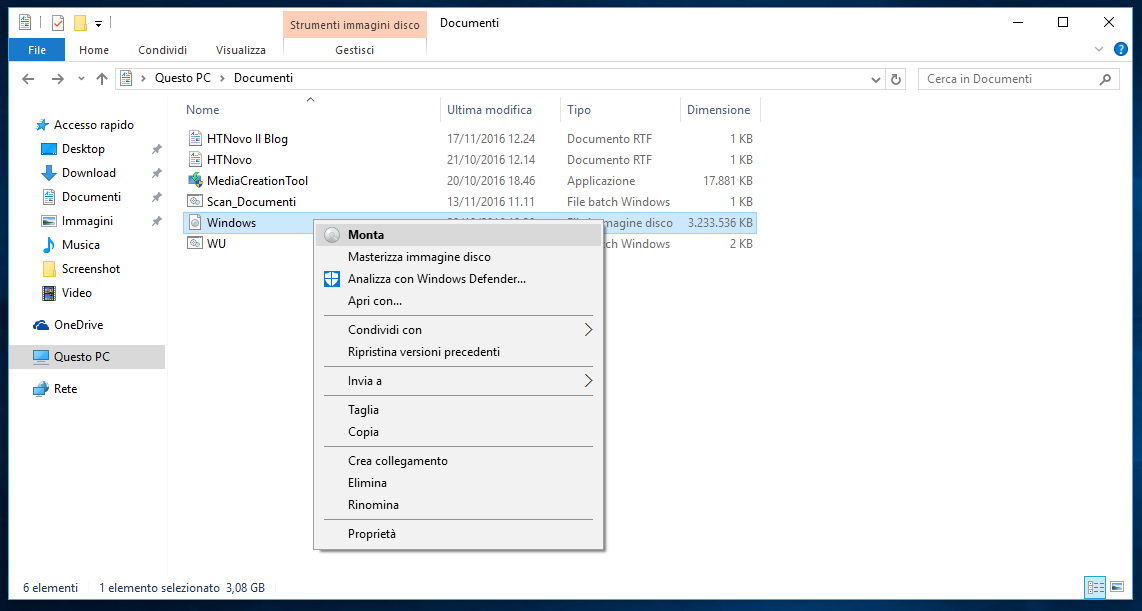This screenshot has width=1142, height=611.
Task: Click the MediaCreationTool application icon
Action: pyautogui.click(x=194, y=181)
